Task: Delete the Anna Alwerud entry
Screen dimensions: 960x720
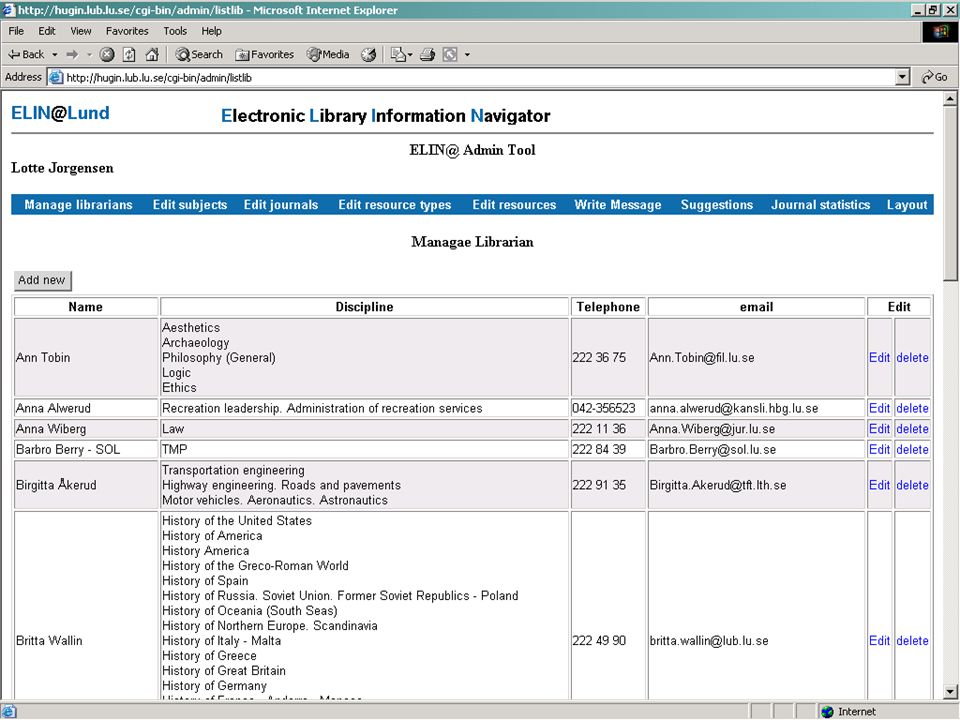Action: 912,408
